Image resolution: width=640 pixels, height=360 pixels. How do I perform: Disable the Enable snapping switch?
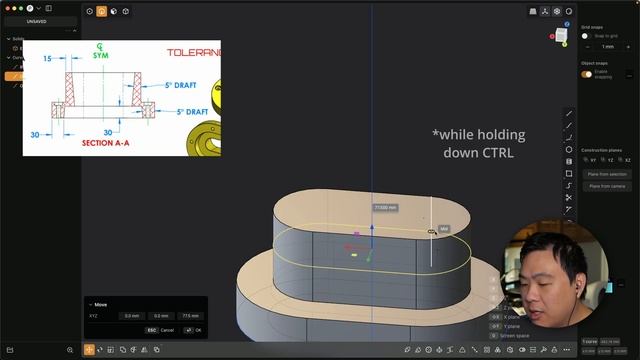tap(587, 74)
